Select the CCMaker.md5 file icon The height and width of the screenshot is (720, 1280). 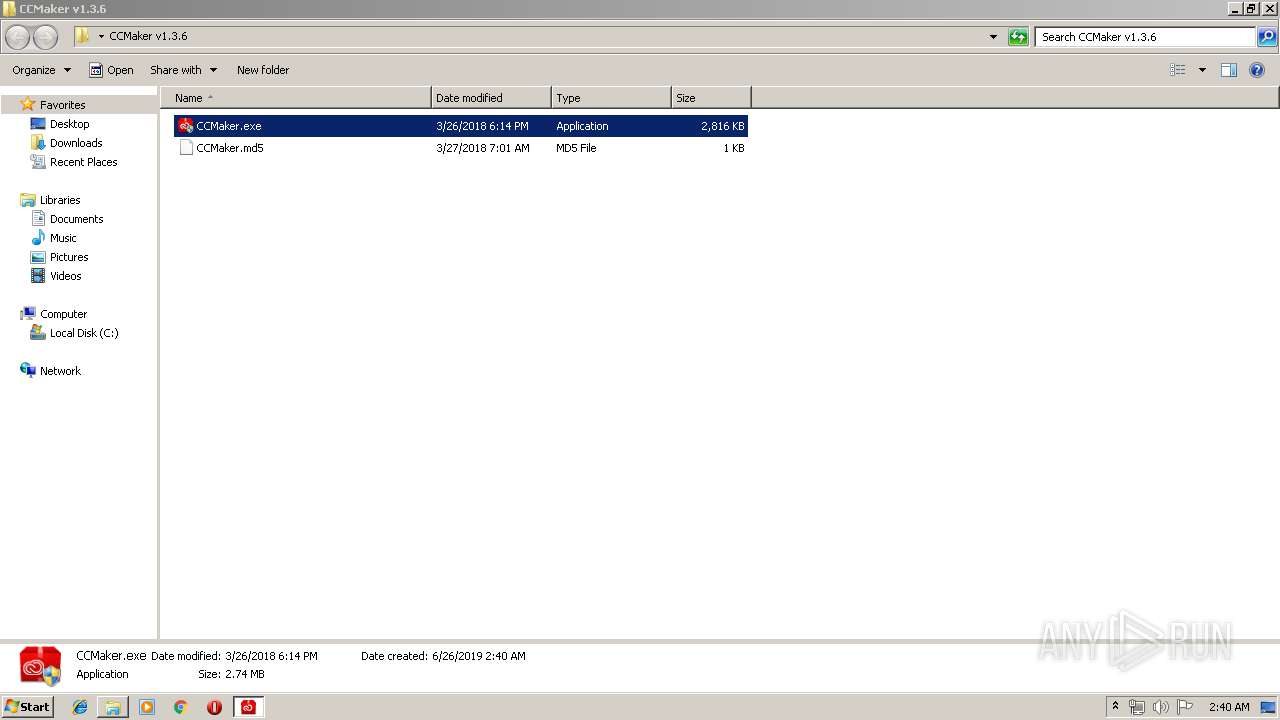186,148
